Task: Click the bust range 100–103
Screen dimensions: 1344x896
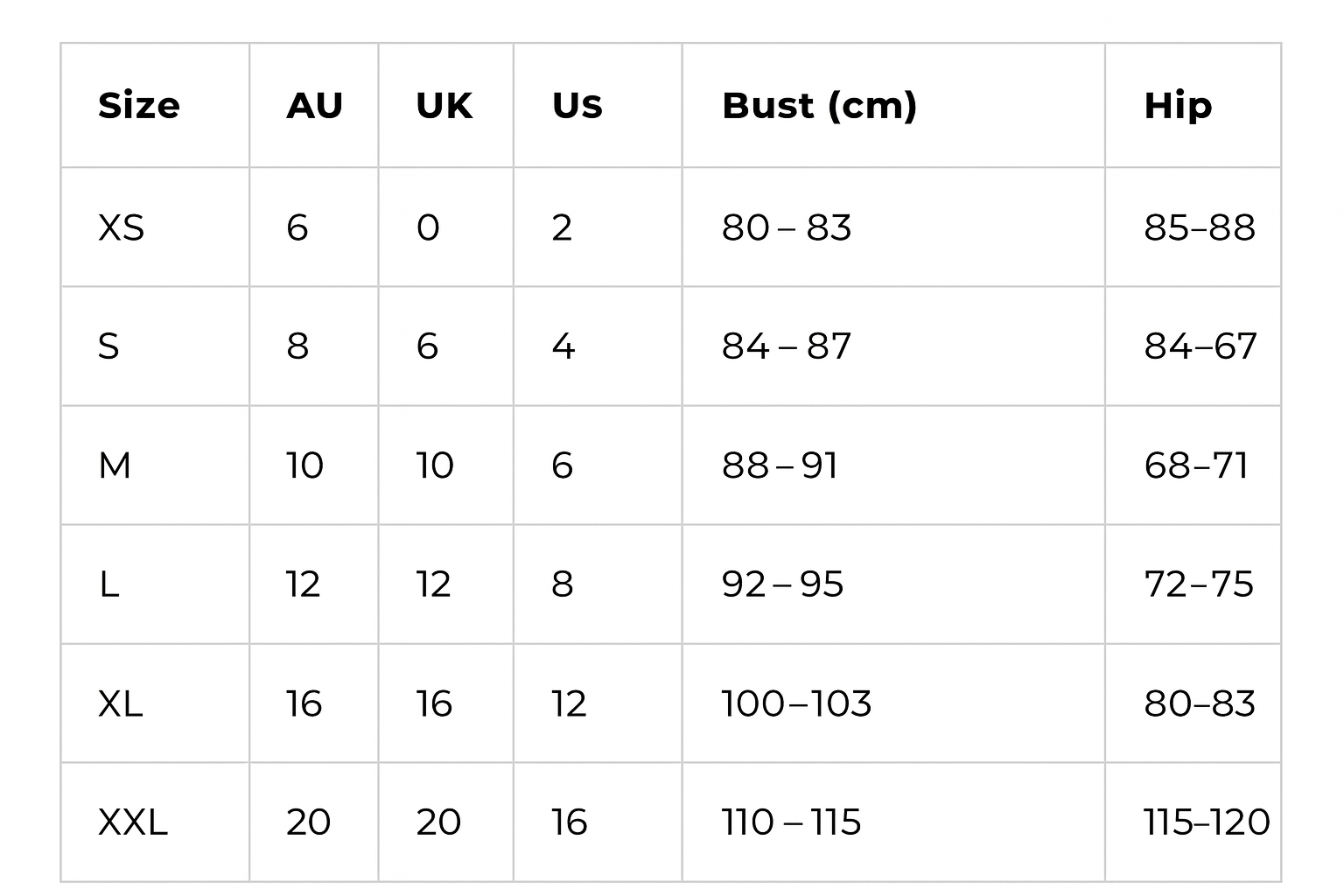Action: 796,703
